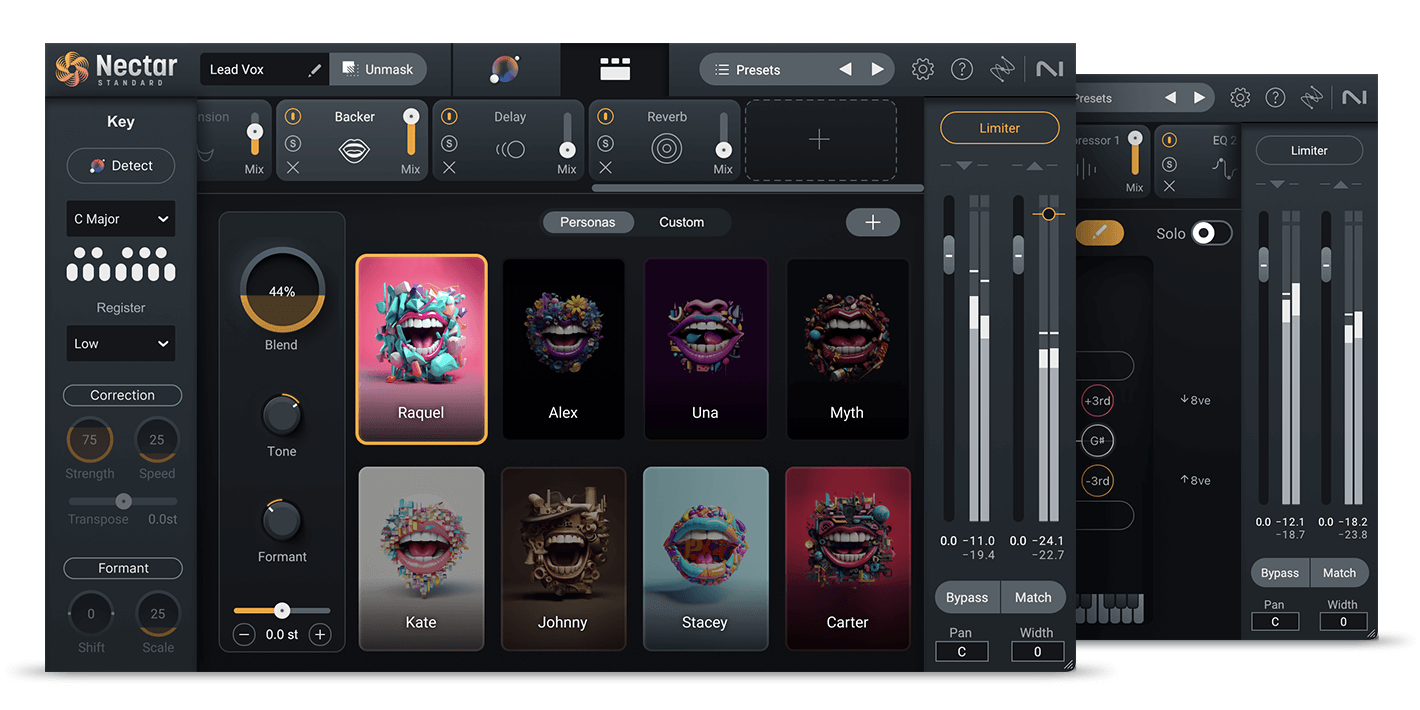This screenshot has width=1420, height=710.
Task: Click the Native Instruments logo in front window
Action: pyautogui.click(x=1049, y=69)
